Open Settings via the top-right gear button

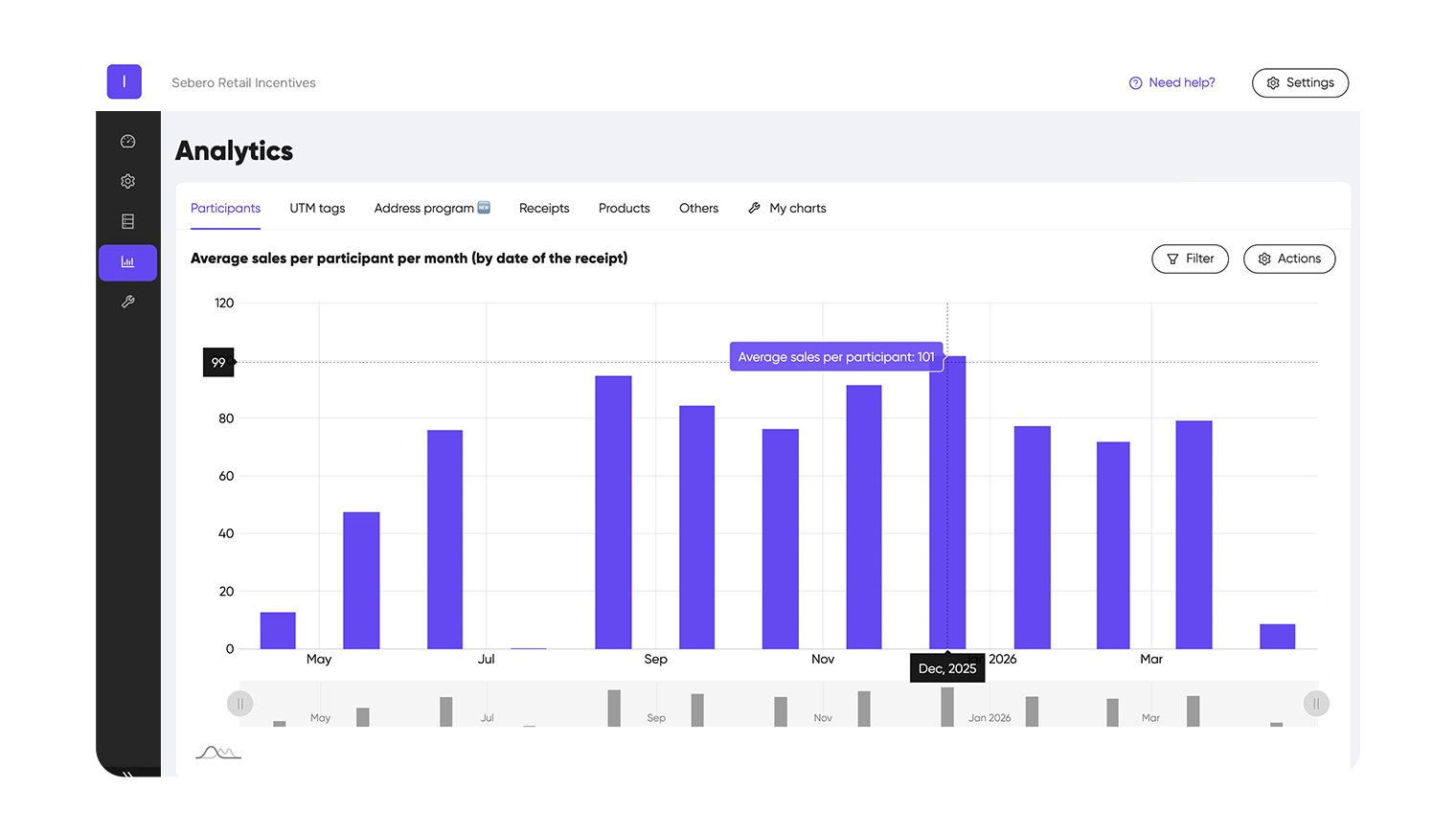(x=1300, y=82)
